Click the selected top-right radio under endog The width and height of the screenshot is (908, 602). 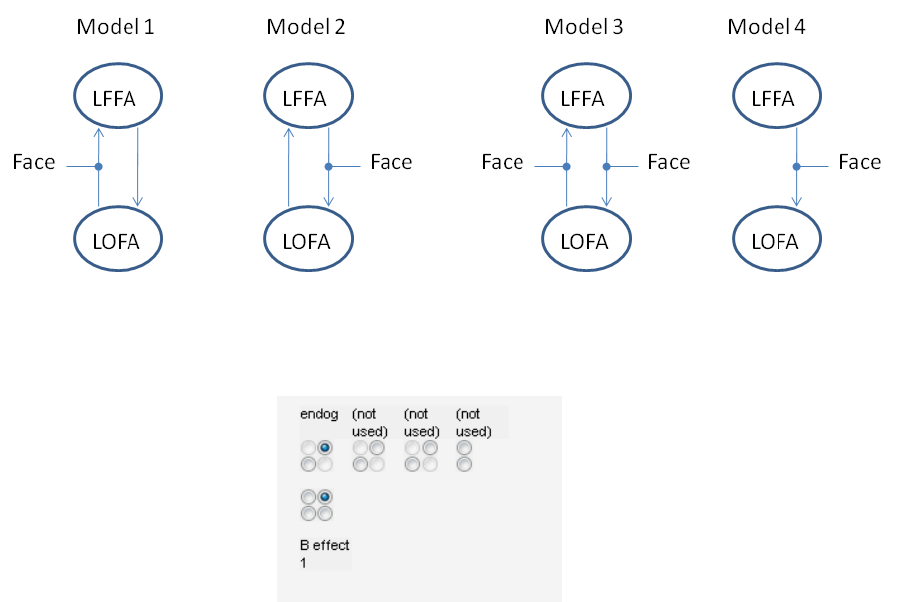point(325,448)
